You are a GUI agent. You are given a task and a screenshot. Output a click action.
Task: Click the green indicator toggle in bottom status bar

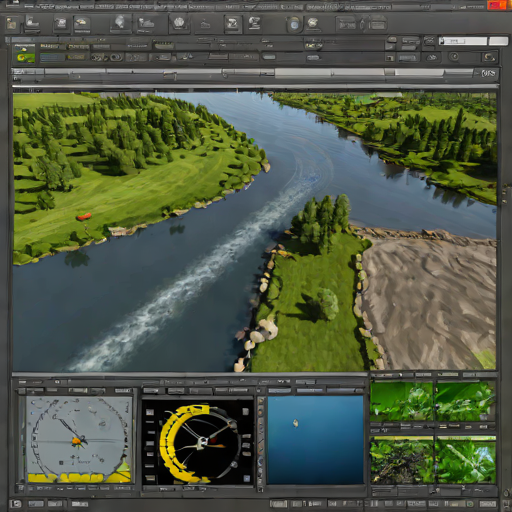tap(470, 503)
